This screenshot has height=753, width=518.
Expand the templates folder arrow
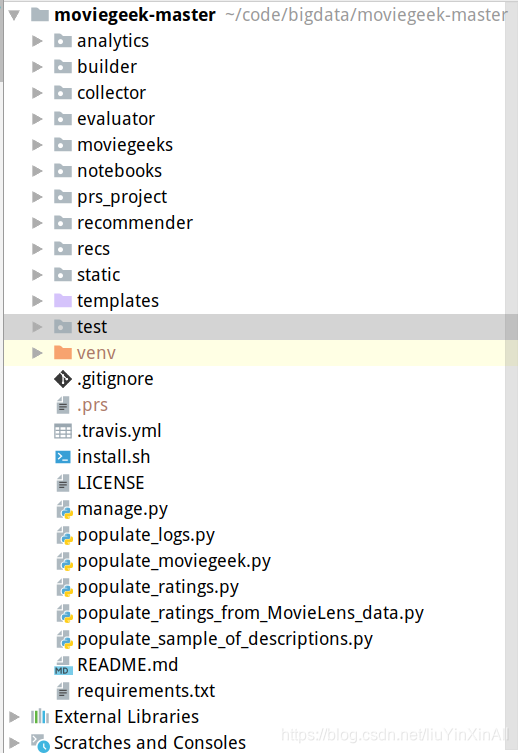click(x=37, y=301)
